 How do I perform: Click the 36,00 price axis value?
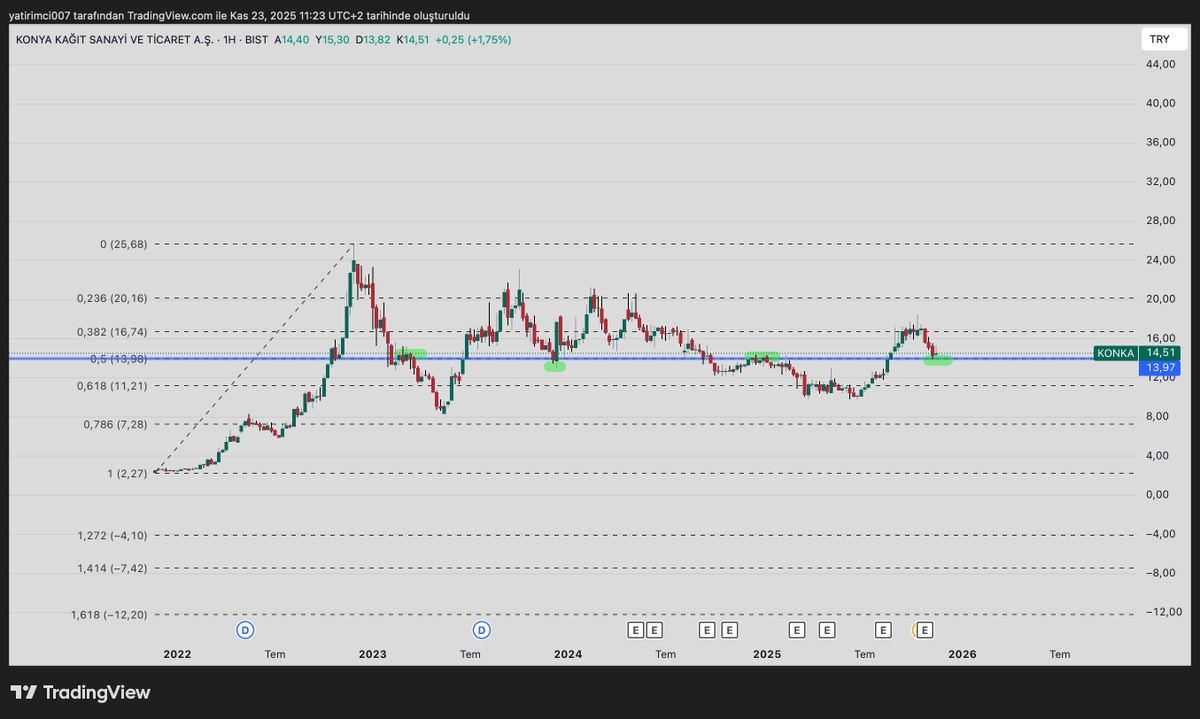(x=1160, y=142)
